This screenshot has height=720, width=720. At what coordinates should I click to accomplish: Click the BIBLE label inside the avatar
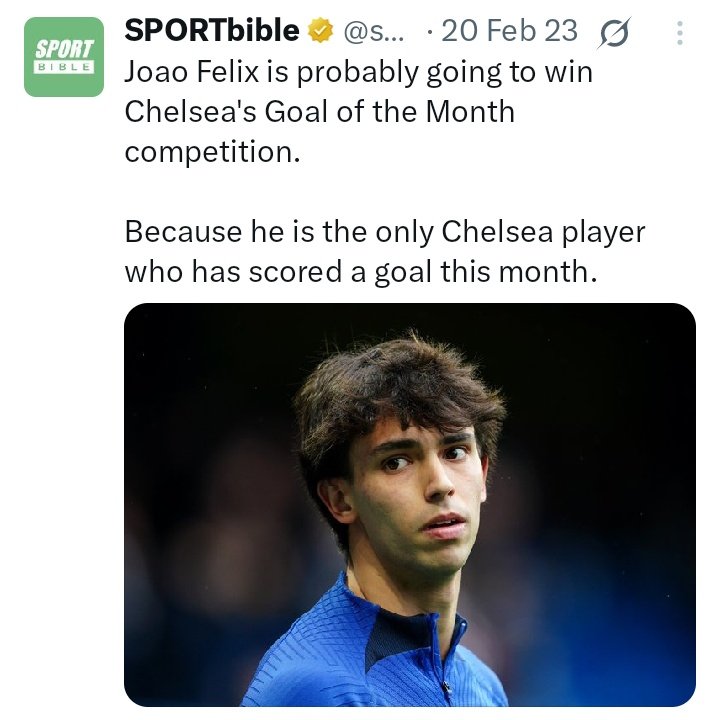click(x=64, y=67)
